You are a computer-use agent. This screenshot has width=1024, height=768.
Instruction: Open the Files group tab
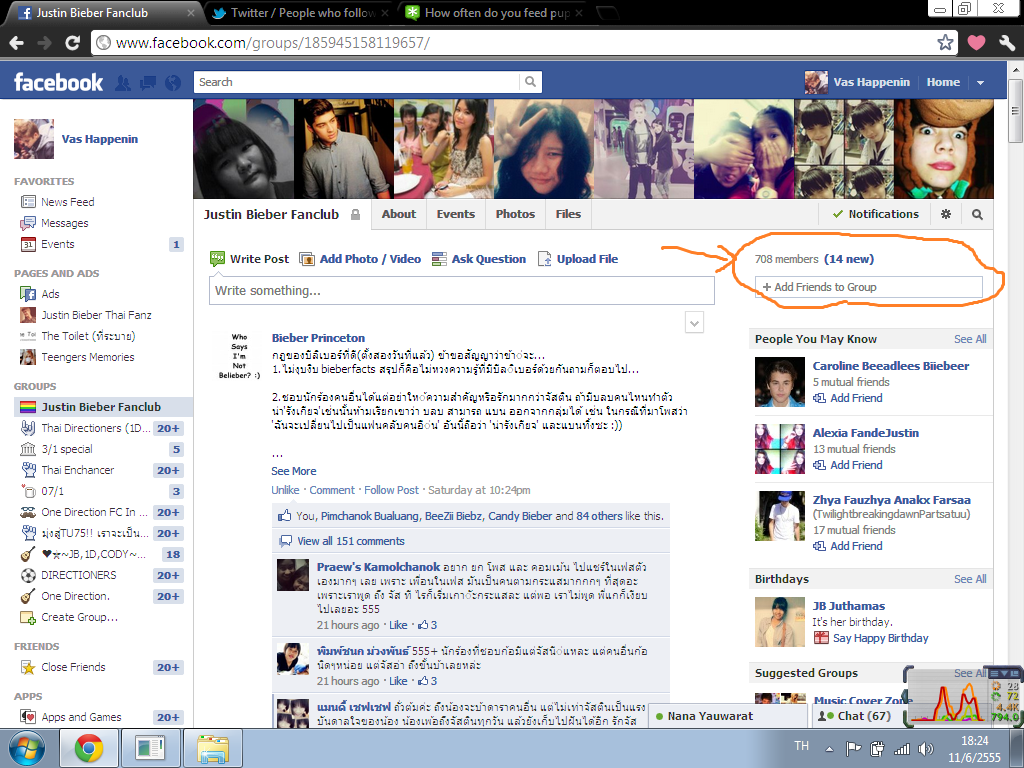pyautogui.click(x=568, y=214)
